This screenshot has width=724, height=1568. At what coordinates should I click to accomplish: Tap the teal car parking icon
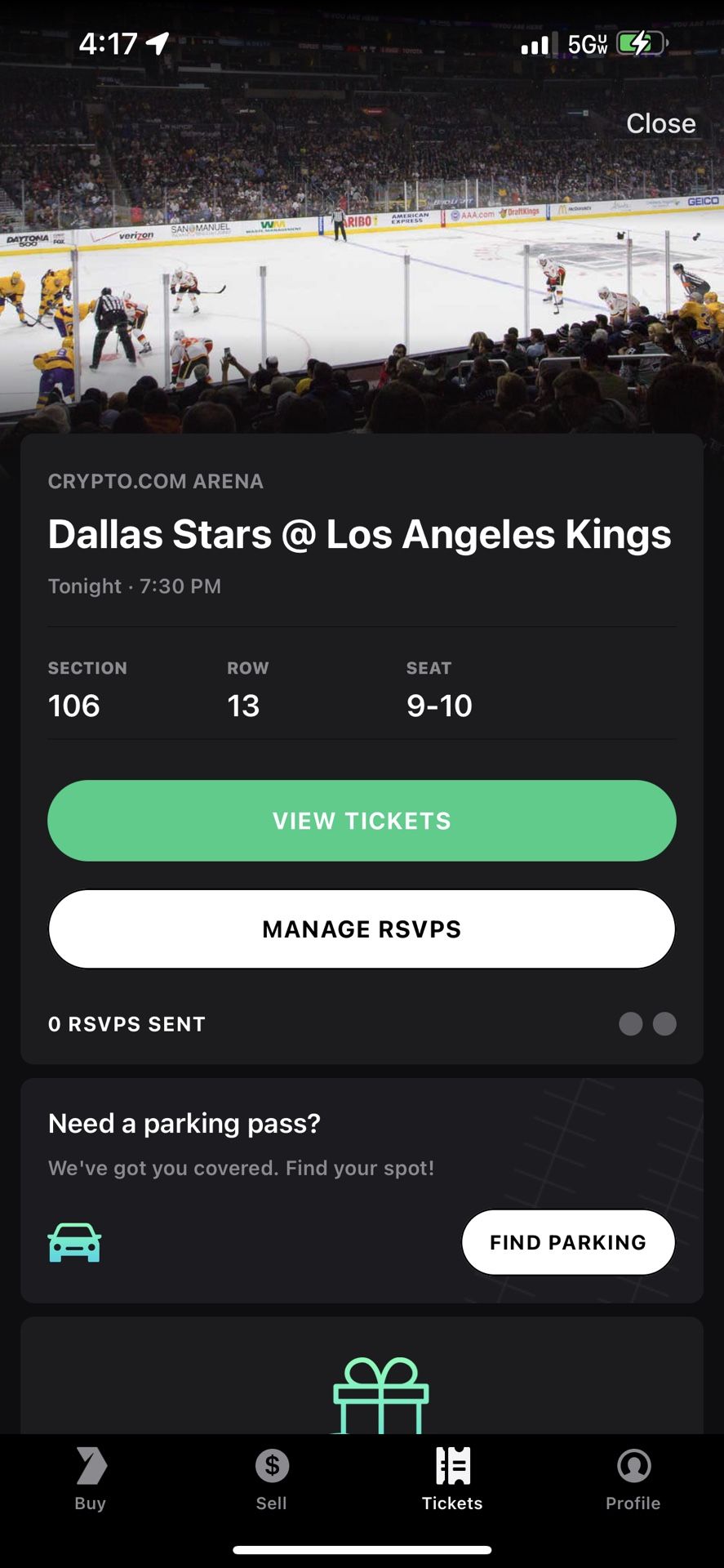coord(74,1242)
